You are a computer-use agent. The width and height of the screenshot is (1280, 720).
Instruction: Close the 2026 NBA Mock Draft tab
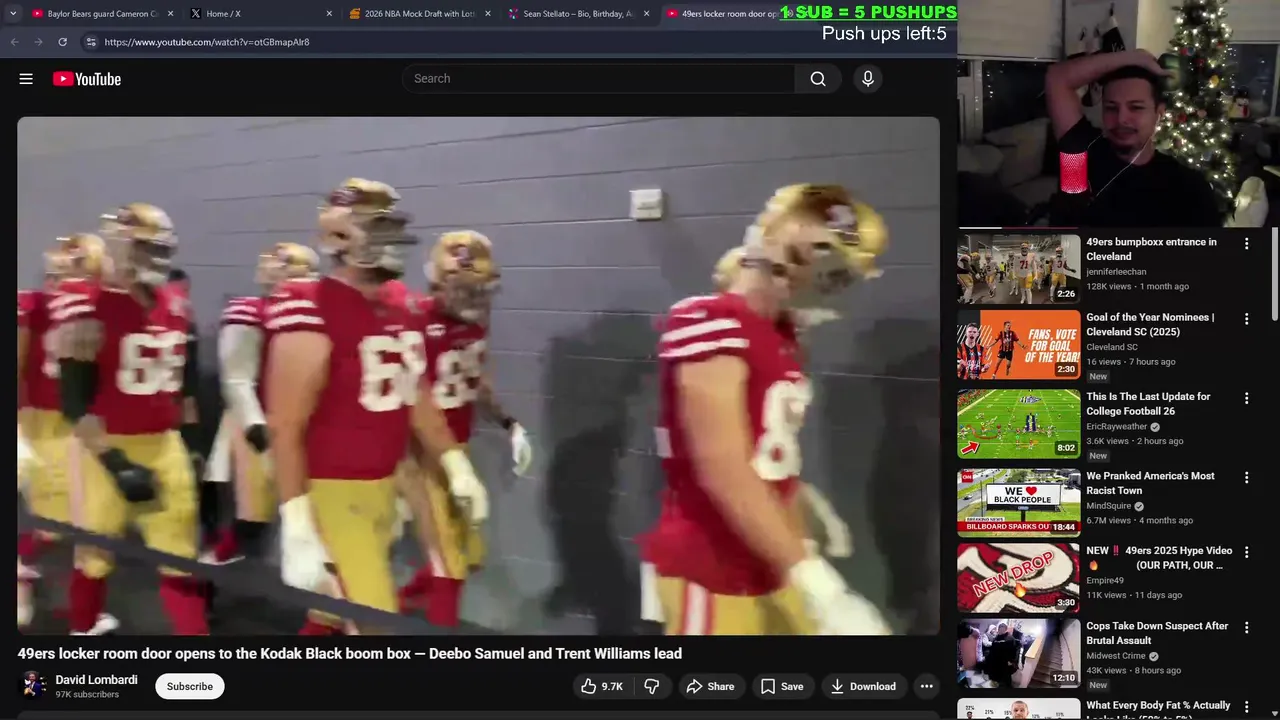(x=488, y=14)
